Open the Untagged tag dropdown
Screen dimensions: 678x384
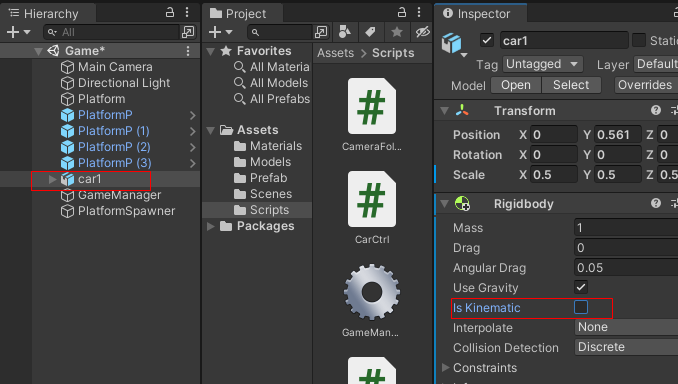coord(543,64)
